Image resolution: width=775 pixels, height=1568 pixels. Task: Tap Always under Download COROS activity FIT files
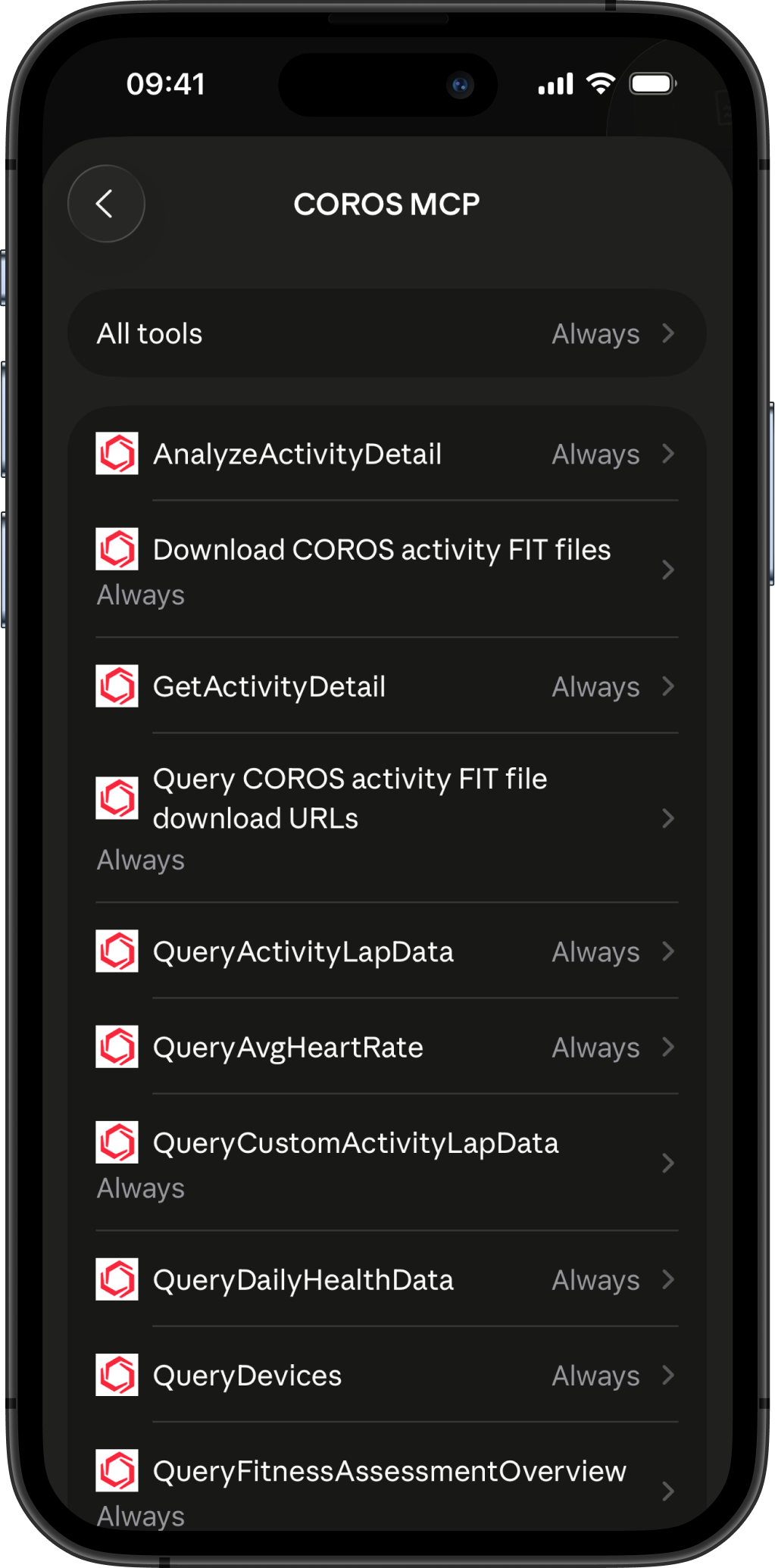tap(141, 595)
